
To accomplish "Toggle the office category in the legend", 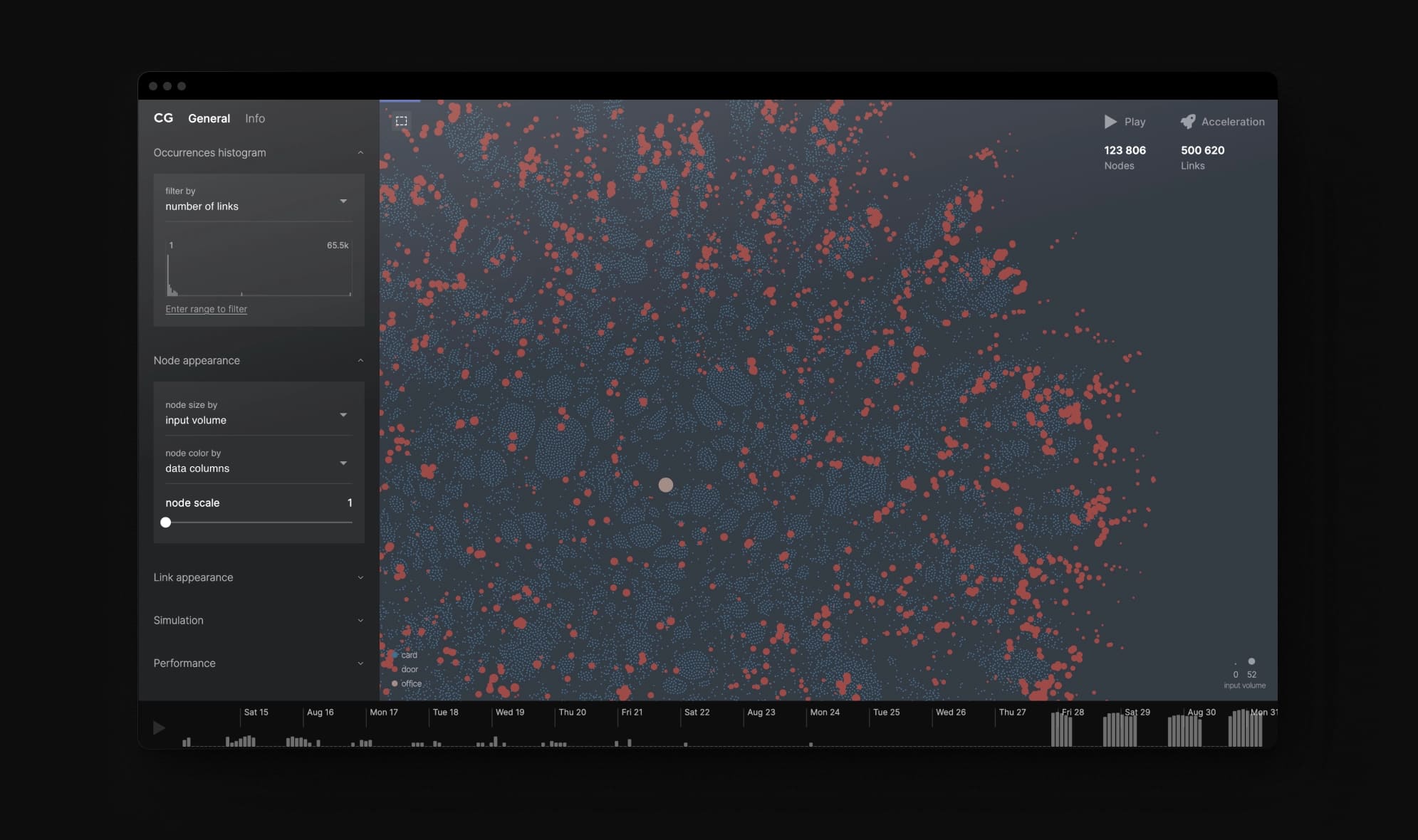I will coord(412,684).
